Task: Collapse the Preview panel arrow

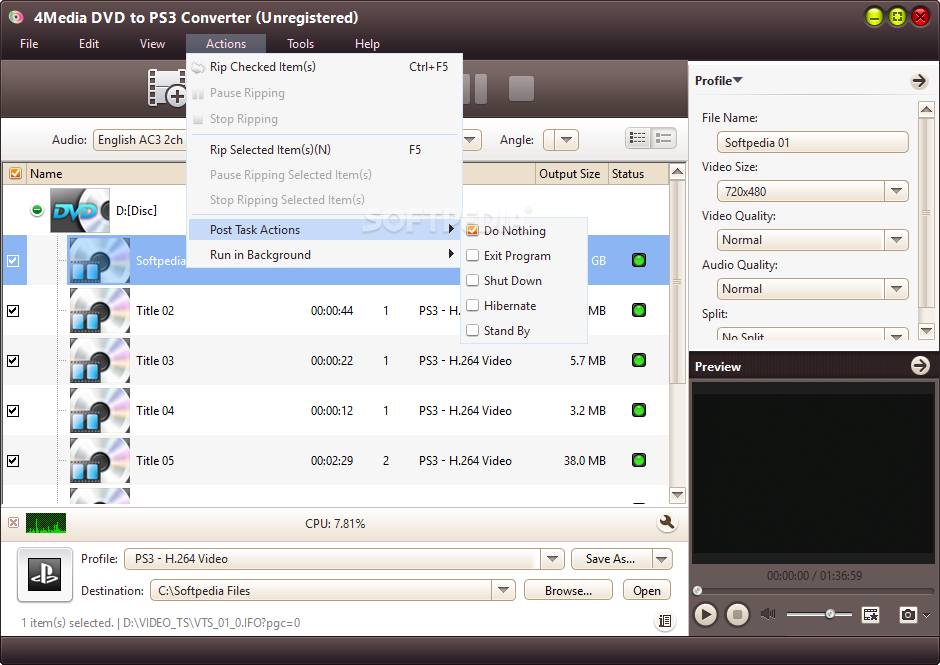Action: [920, 365]
